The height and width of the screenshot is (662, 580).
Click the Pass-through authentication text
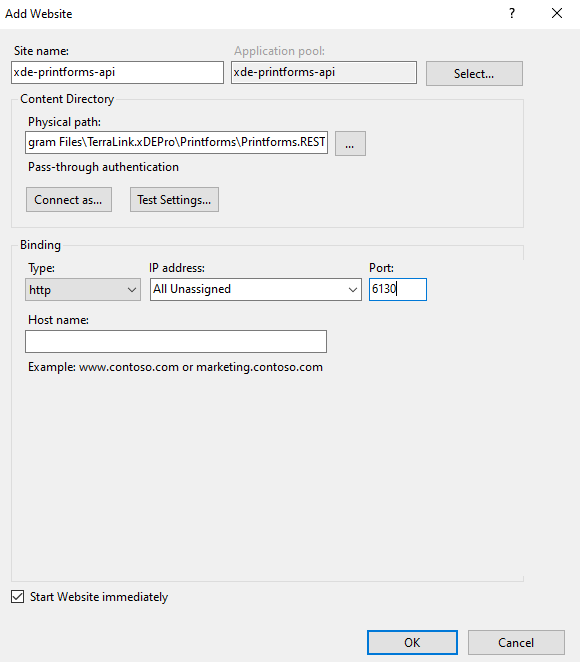pyautogui.click(x=103, y=167)
